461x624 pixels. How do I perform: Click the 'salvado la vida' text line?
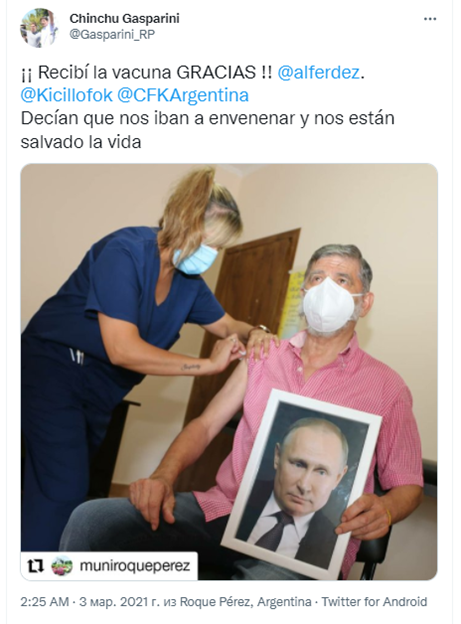click(x=81, y=142)
